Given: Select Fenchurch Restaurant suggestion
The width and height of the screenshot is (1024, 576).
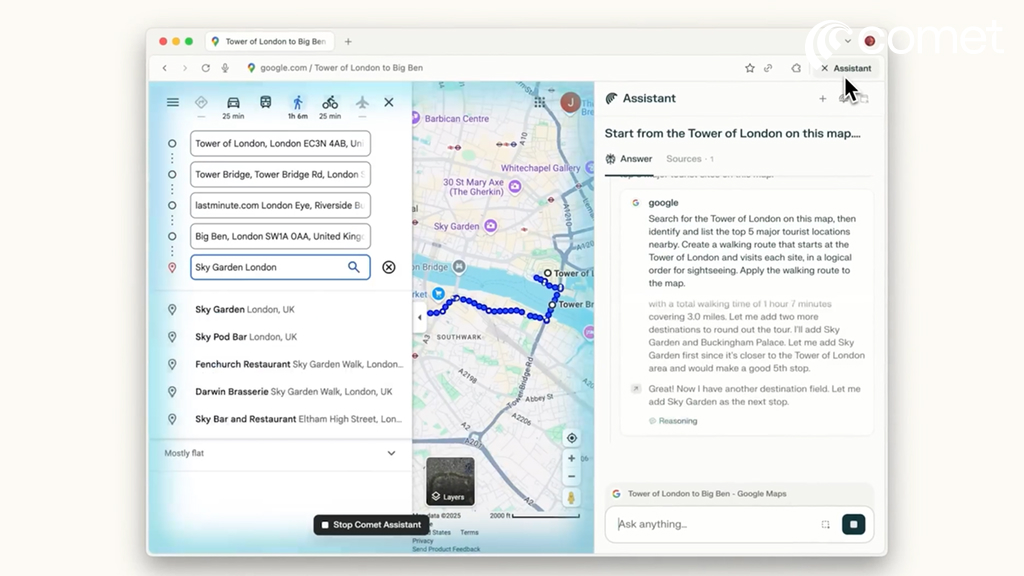Looking at the screenshot, I should 281,364.
